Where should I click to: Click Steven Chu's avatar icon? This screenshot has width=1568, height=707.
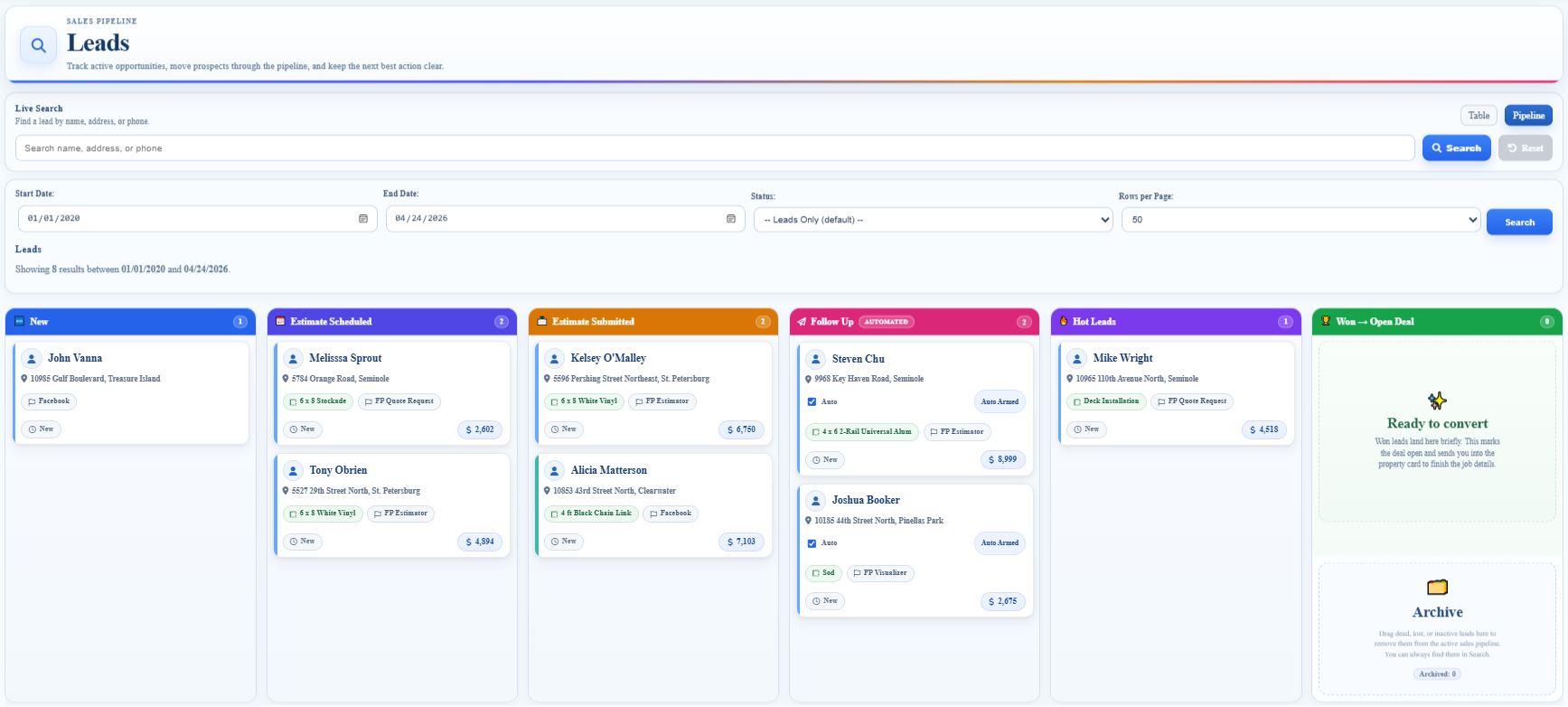tap(816, 359)
